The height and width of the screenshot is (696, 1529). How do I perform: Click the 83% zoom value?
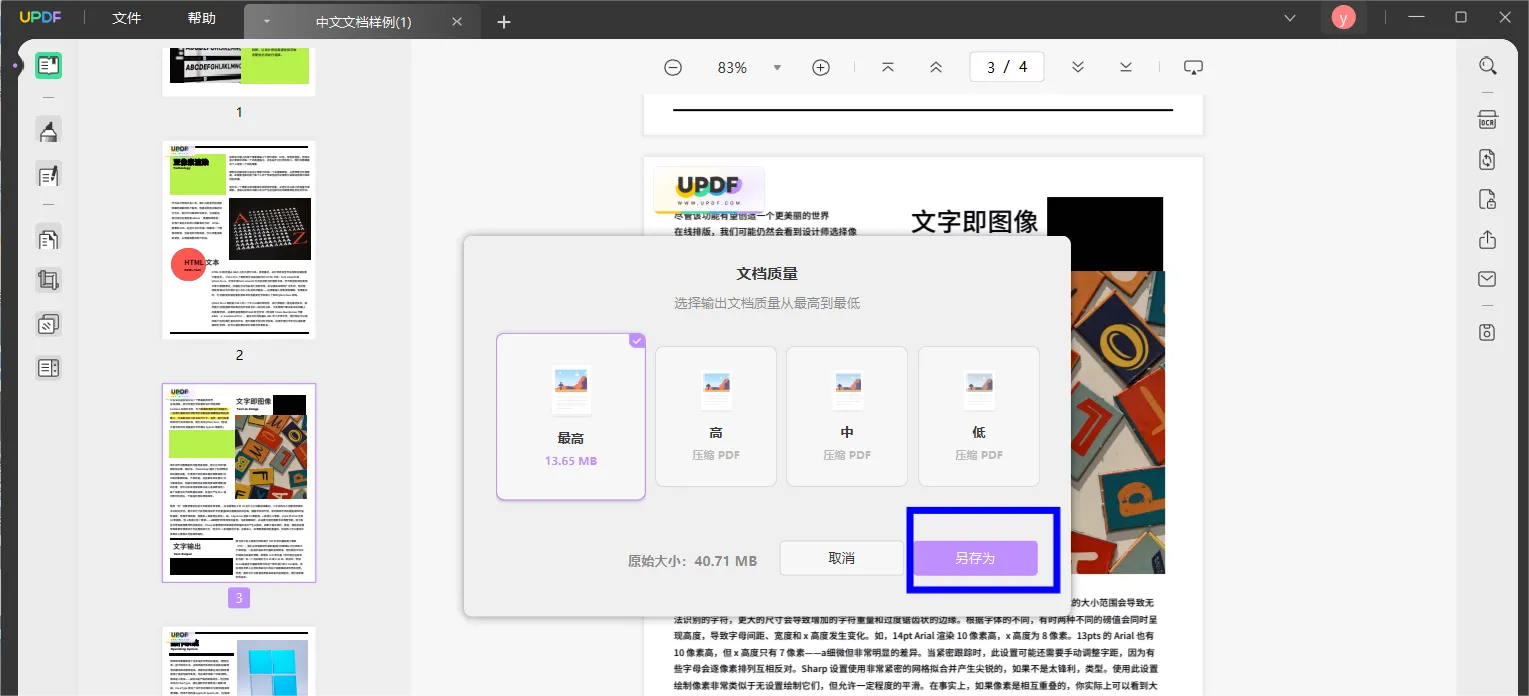[732, 68]
